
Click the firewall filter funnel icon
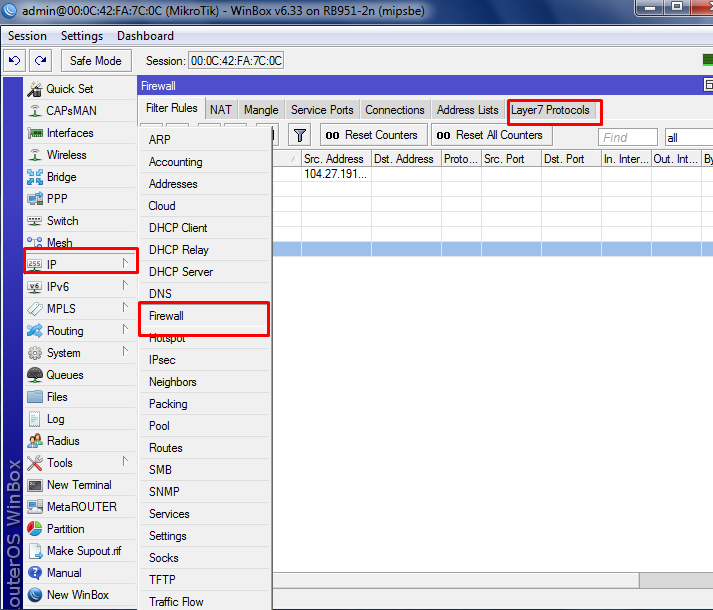300,135
